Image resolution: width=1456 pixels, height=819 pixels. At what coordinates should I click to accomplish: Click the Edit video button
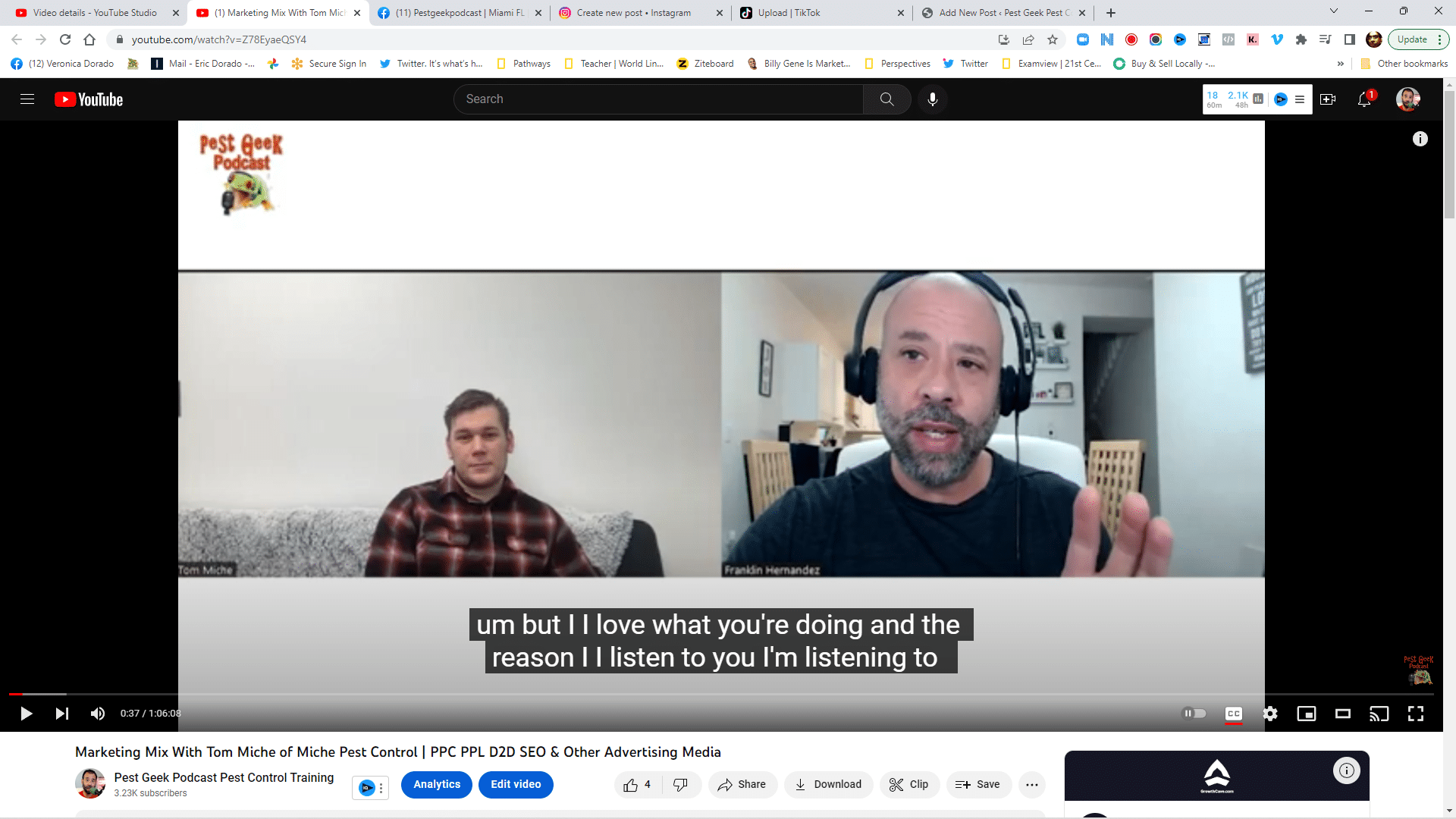(x=516, y=784)
